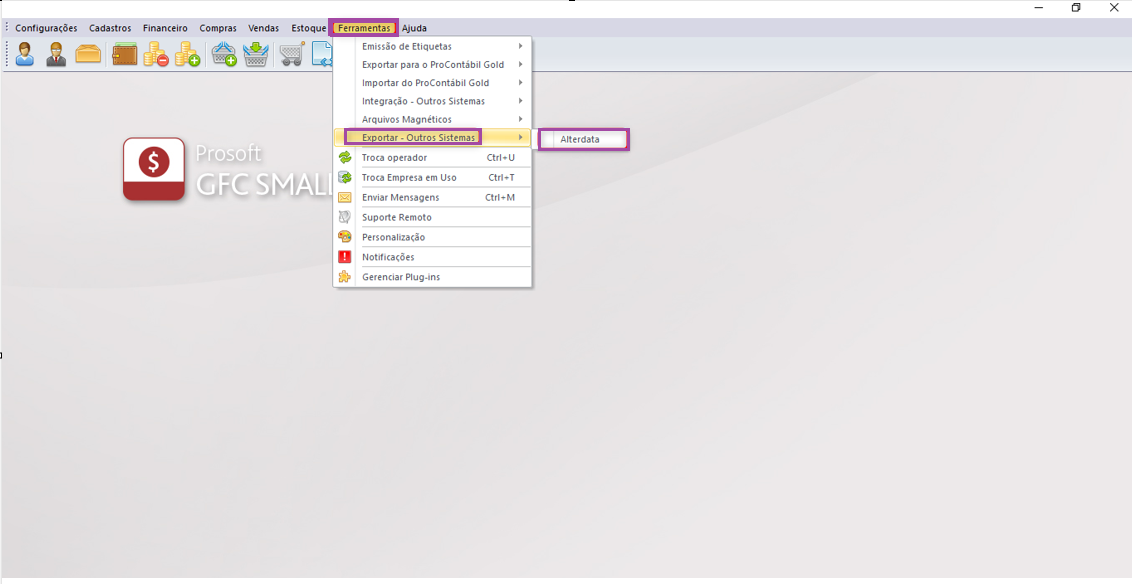The width and height of the screenshot is (1132, 584).
Task: Click the red Notificações exclamation icon
Action: (345, 257)
